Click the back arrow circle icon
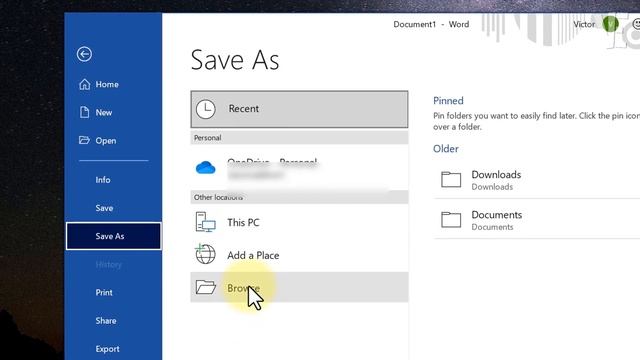640x360 pixels. point(84,54)
